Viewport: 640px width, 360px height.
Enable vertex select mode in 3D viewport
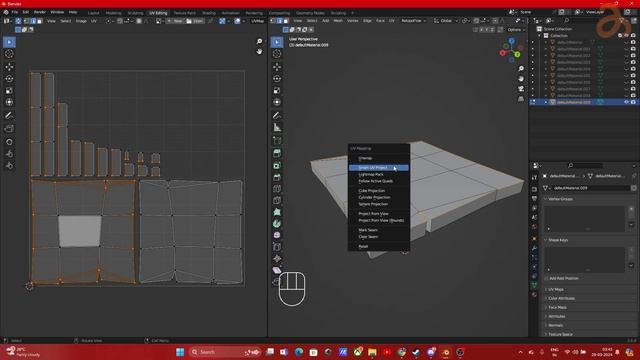[x=273, y=21]
